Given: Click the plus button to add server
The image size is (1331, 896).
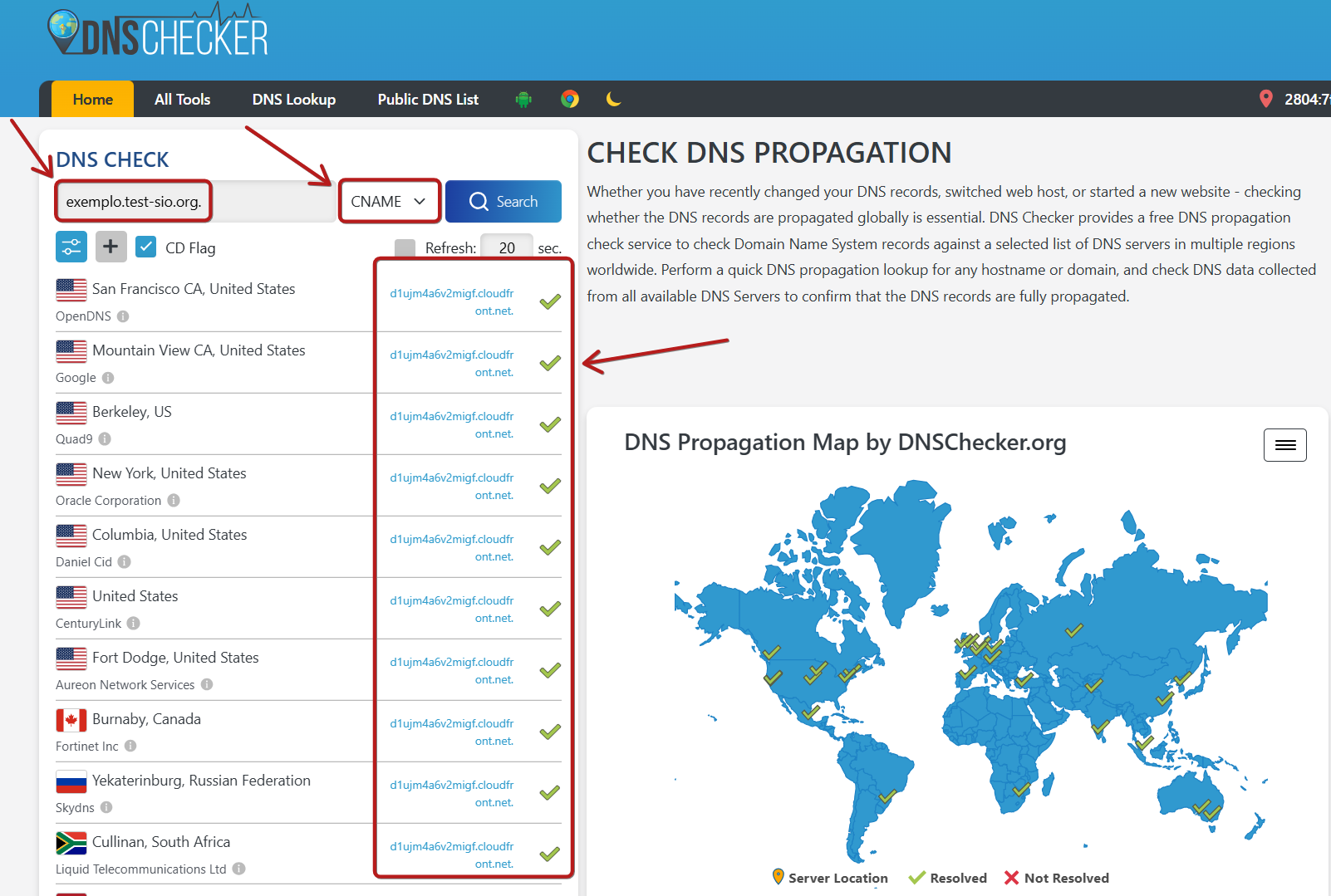Looking at the screenshot, I should [x=111, y=247].
